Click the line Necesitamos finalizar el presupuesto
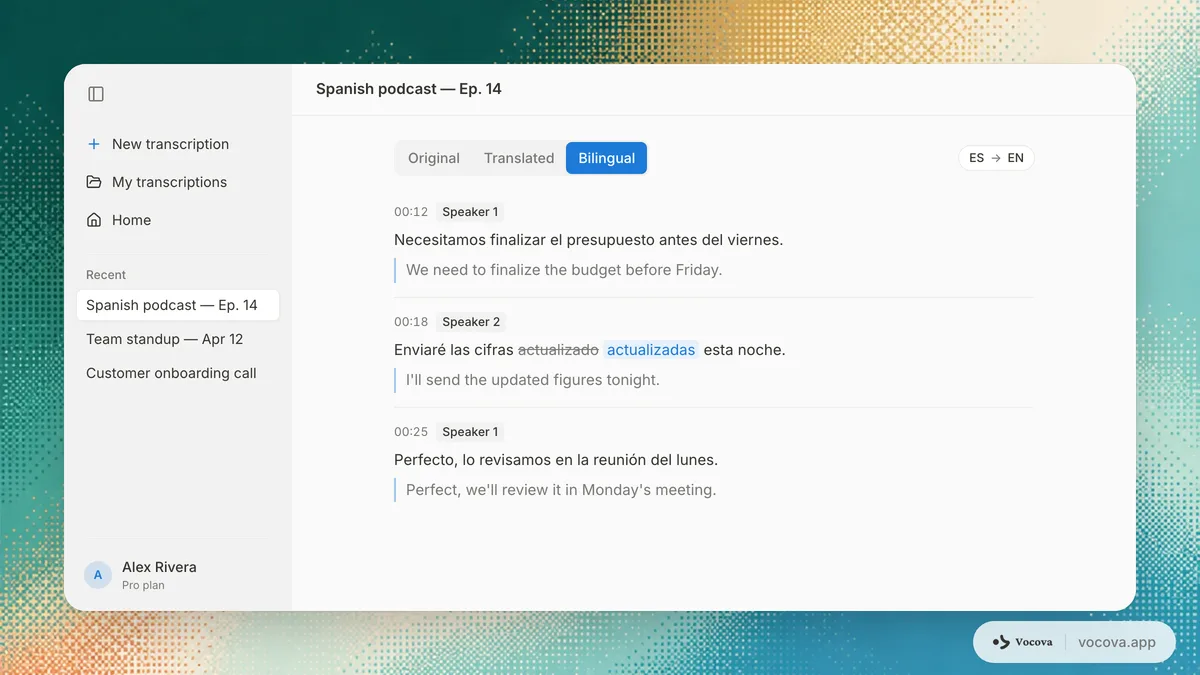This screenshot has height=675, width=1200. pos(588,240)
